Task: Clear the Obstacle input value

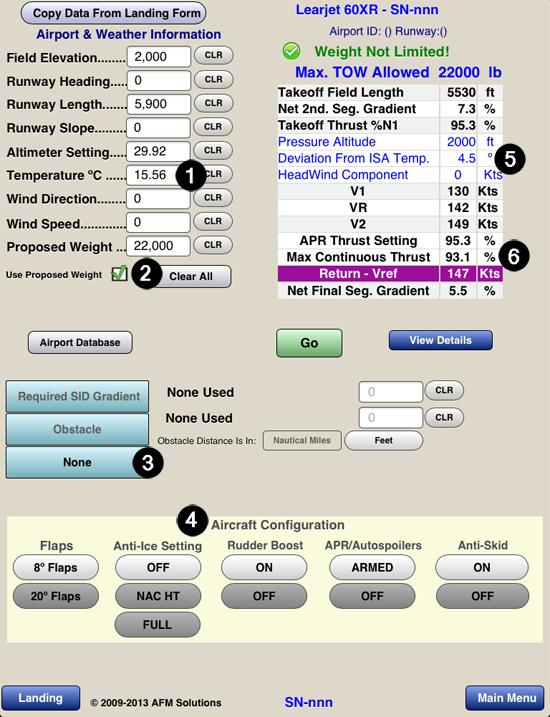Action: [x=444, y=417]
